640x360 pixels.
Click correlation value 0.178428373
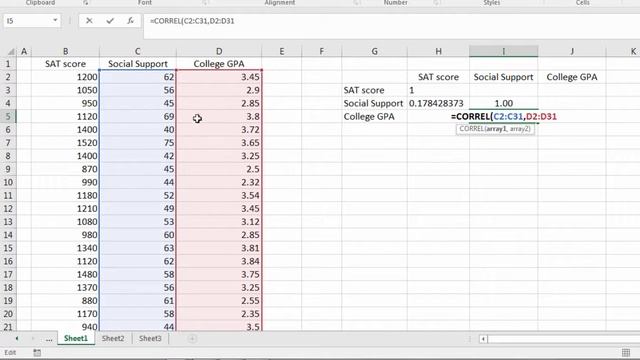click(x=438, y=103)
